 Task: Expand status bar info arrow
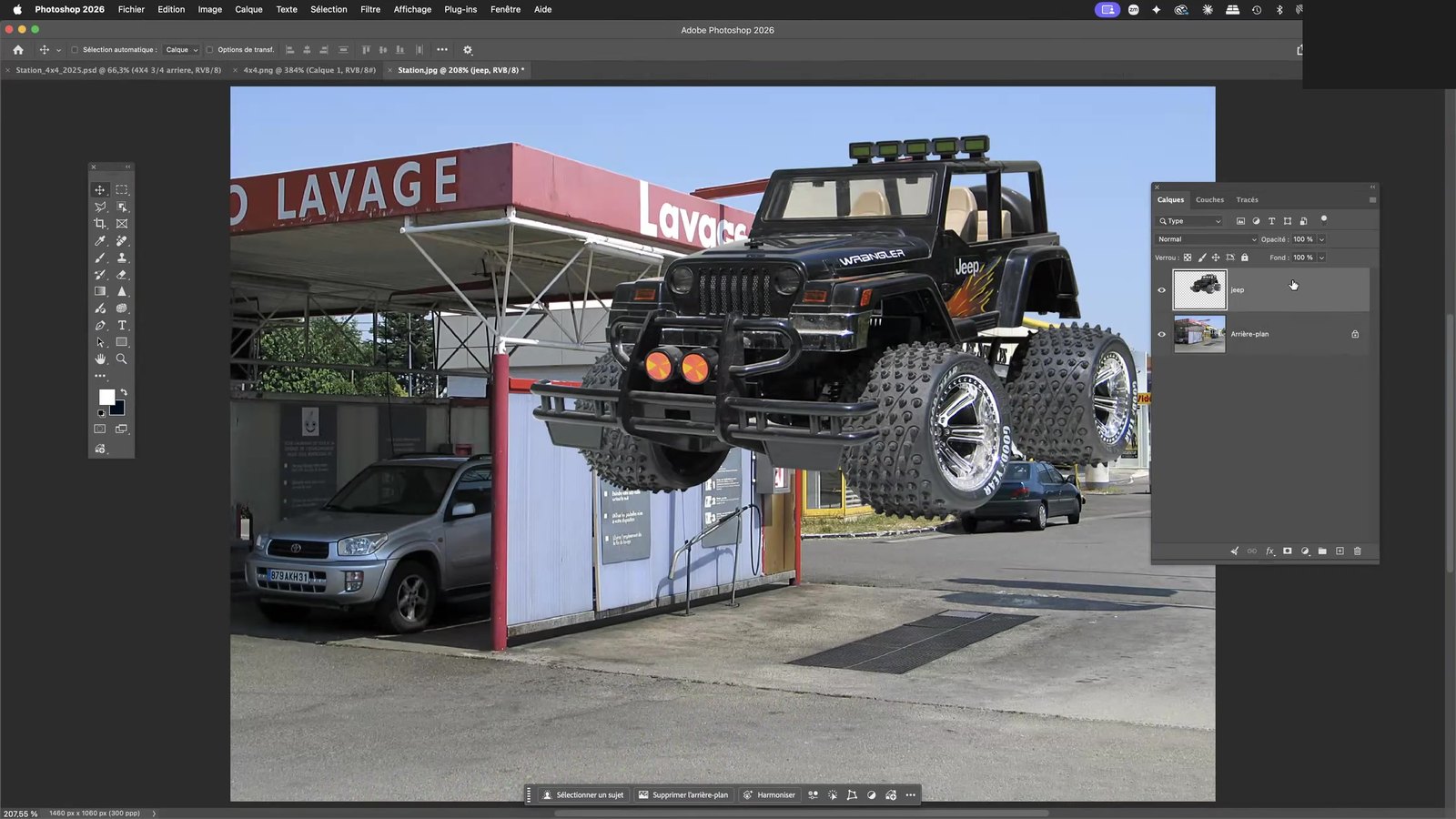tap(154, 814)
